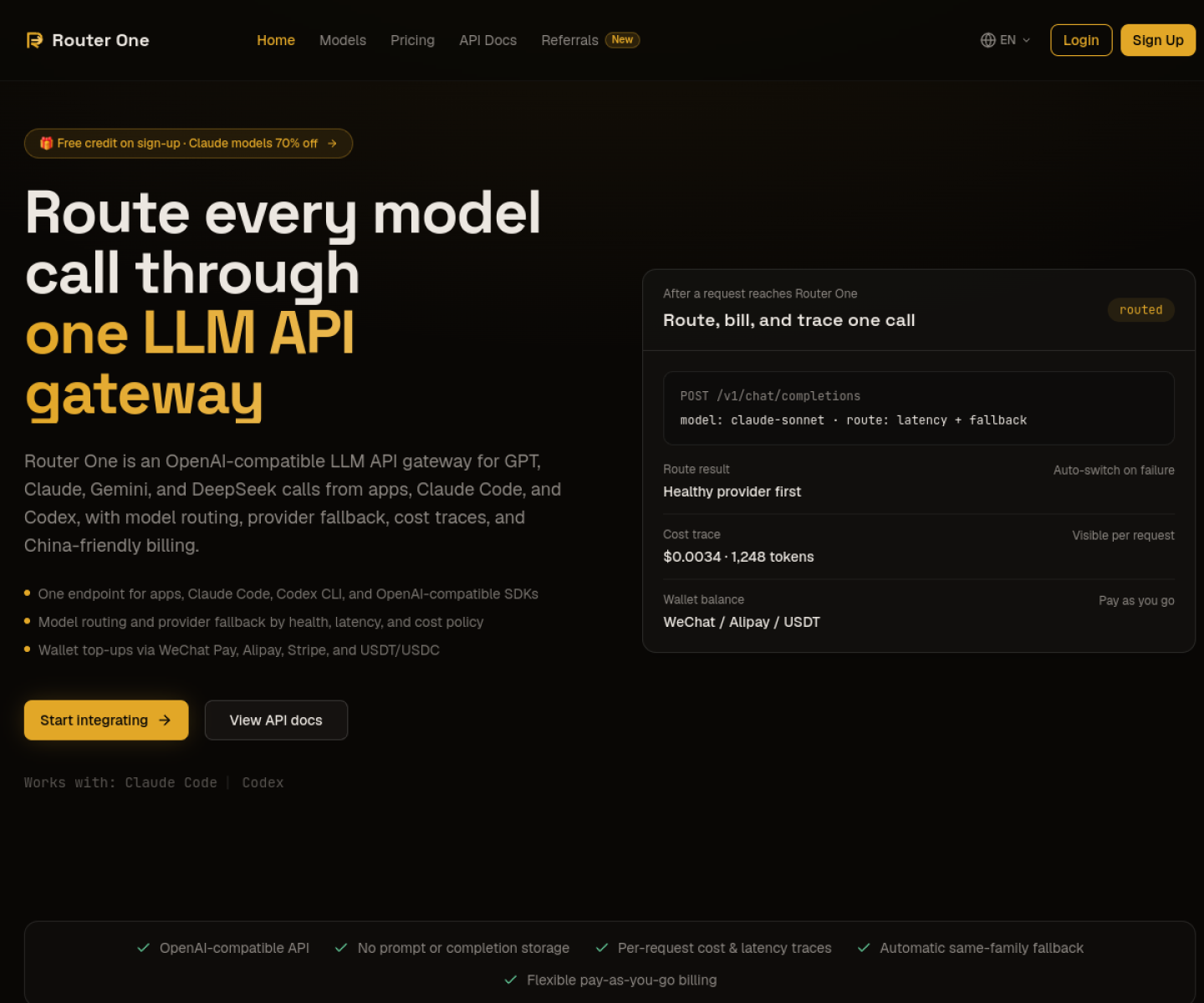The width and height of the screenshot is (1204, 1003).
Task: Click the arrow icon on Start integrating
Action: click(165, 720)
